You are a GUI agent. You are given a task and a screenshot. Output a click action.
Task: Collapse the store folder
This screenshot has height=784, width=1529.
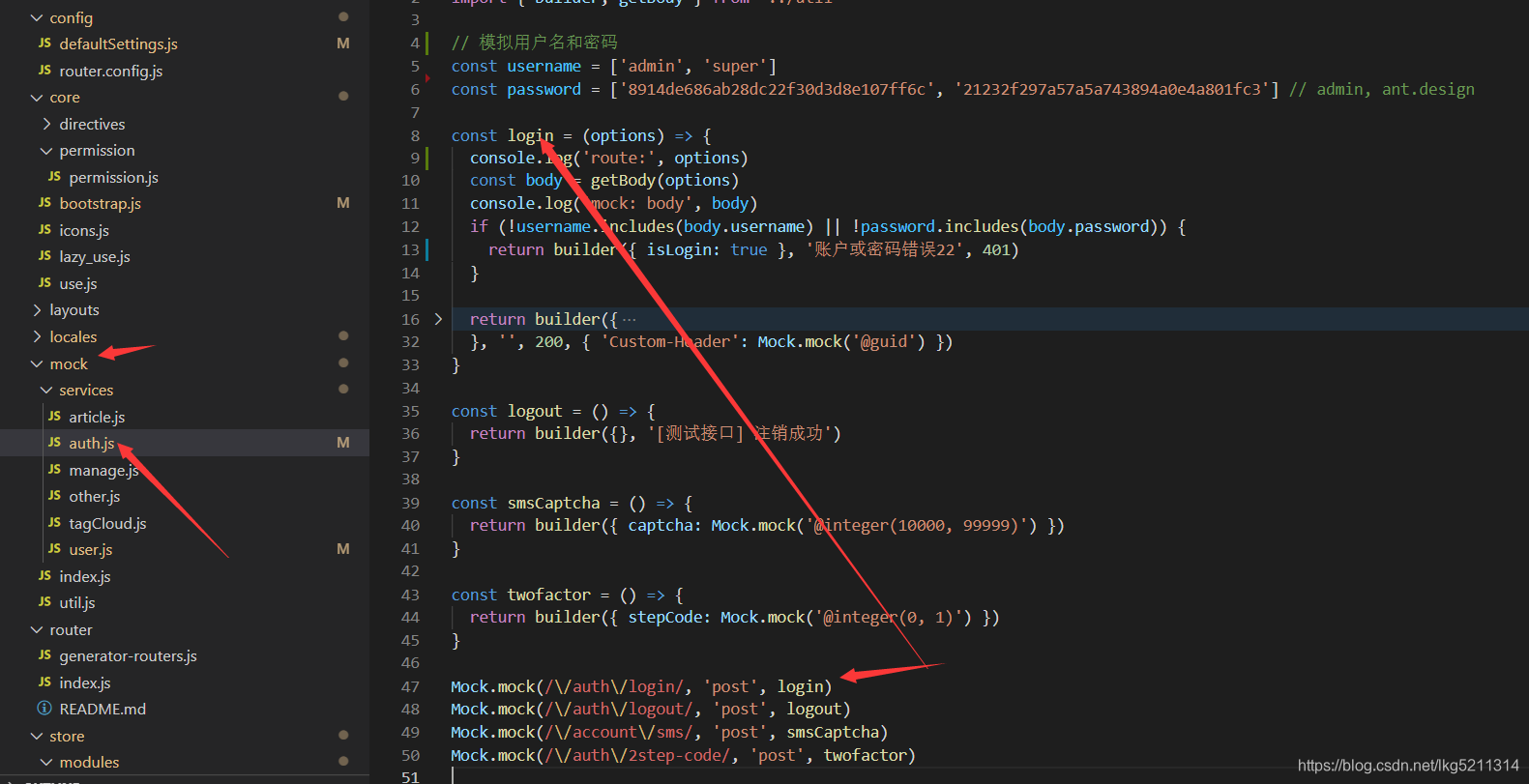coord(37,736)
